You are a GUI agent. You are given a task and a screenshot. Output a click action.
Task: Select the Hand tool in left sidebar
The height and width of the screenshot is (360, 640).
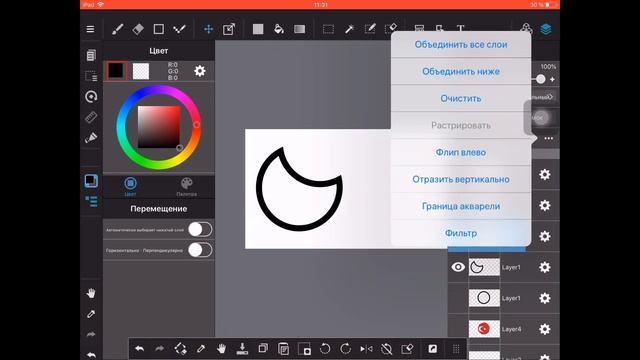91,293
